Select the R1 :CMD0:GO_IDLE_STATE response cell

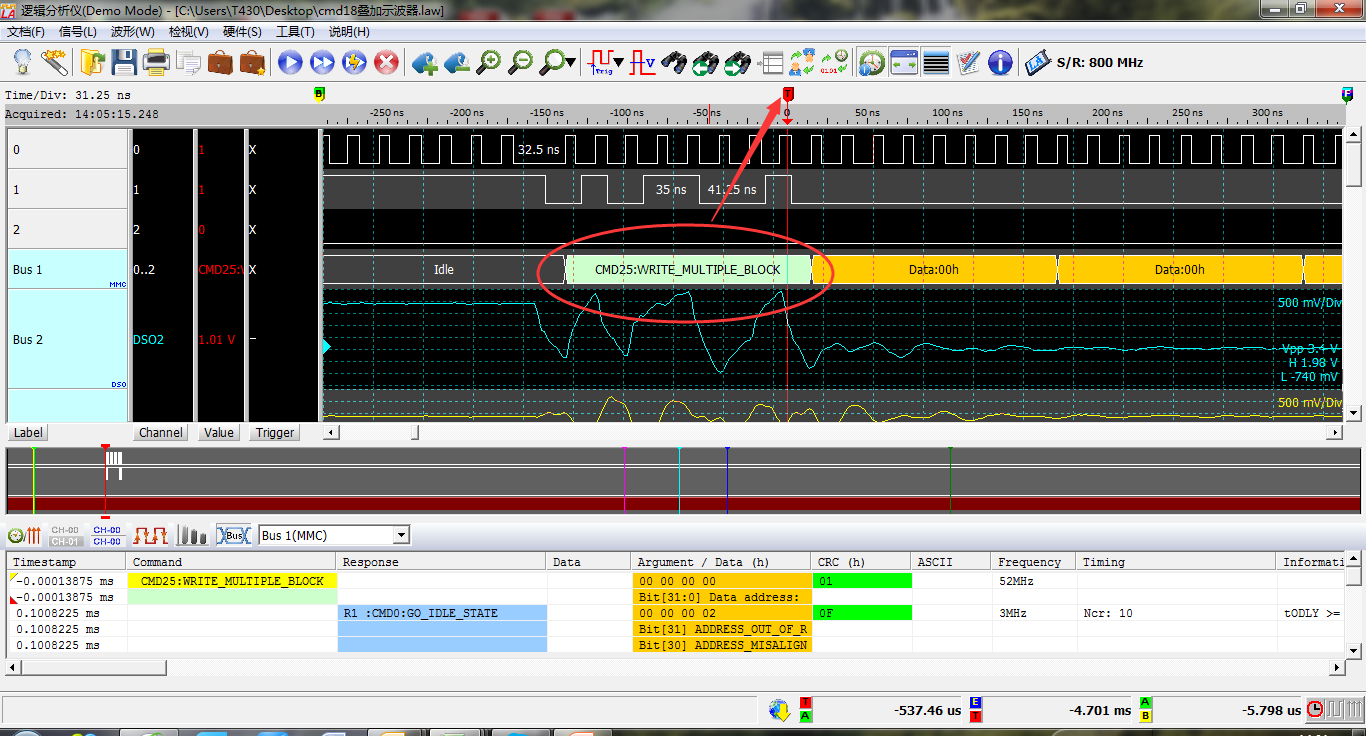pos(442,613)
